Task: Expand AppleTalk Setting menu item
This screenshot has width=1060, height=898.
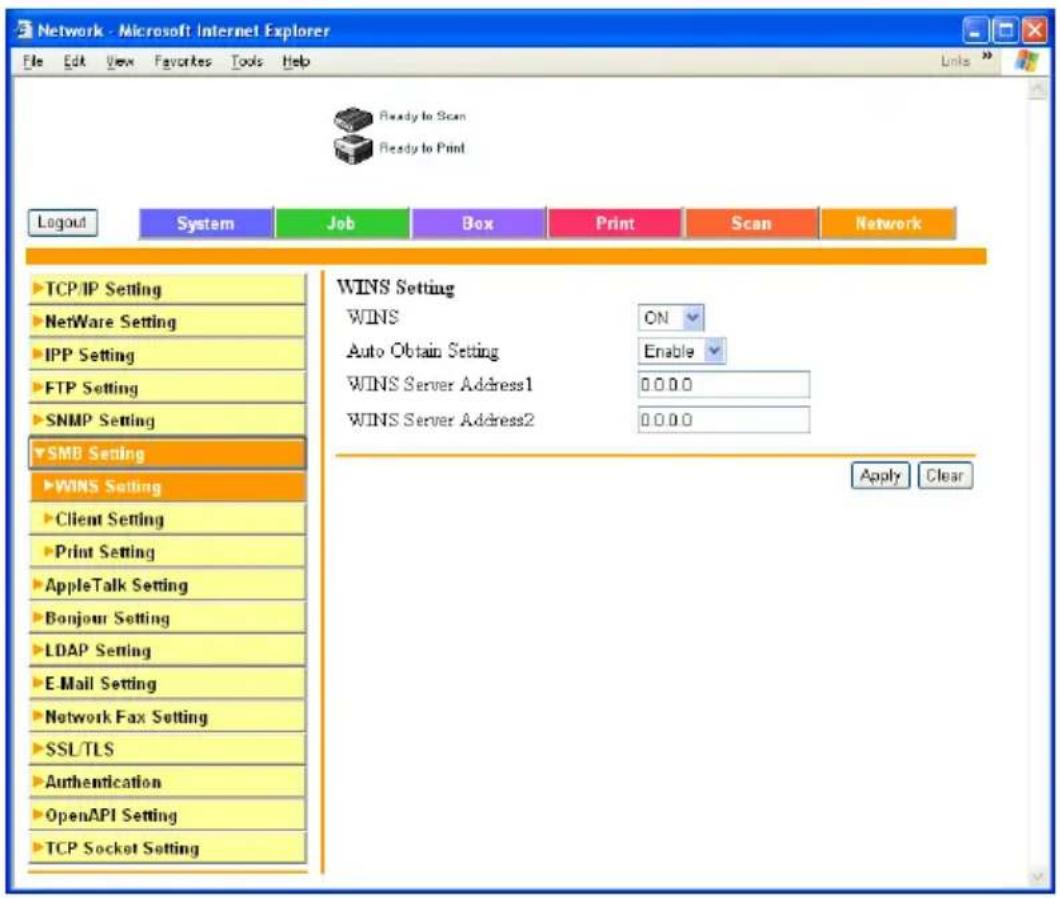Action: click(167, 585)
